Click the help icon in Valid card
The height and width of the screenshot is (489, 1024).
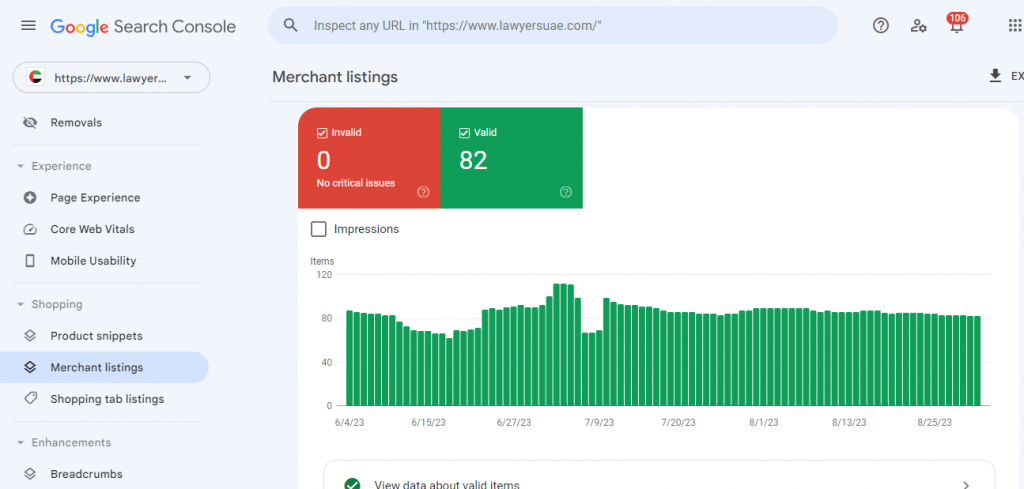point(566,192)
